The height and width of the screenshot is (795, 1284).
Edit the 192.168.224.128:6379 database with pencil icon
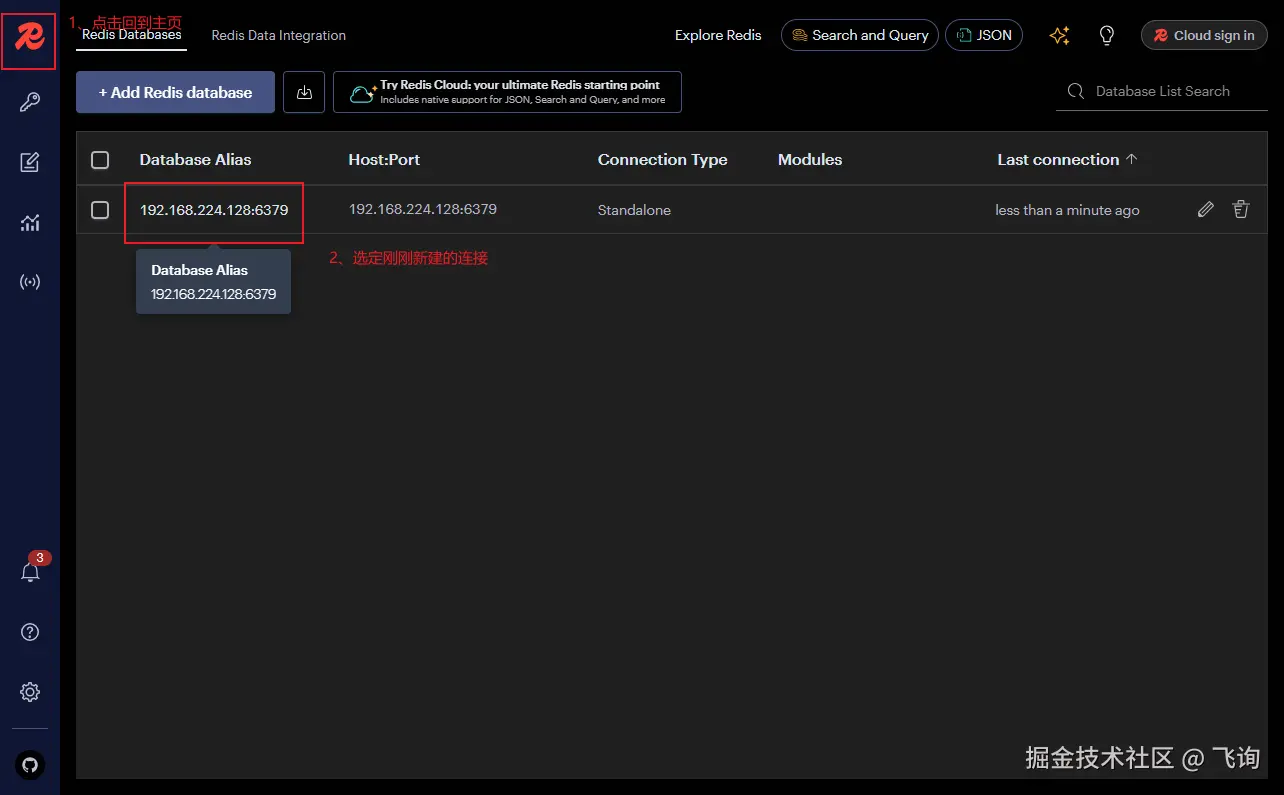(x=1206, y=209)
